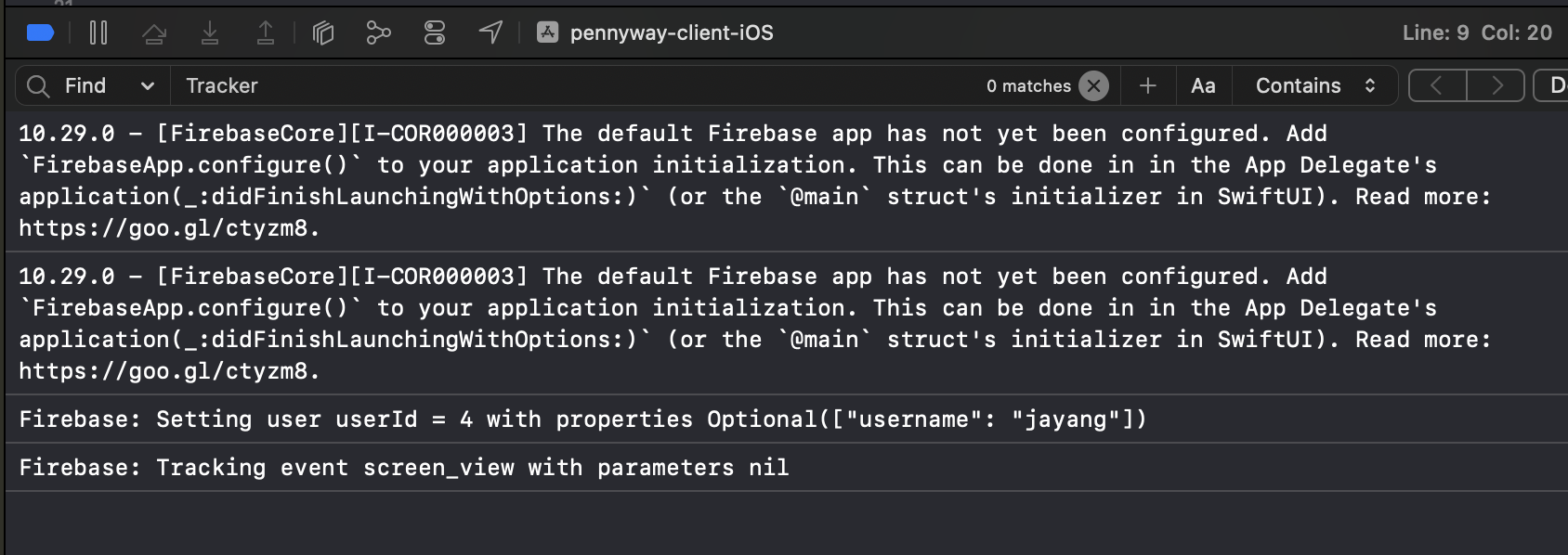The height and width of the screenshot is (555, 1568).
Task: Open the Contains match-type dropdown
Action: coord(1314,86)
